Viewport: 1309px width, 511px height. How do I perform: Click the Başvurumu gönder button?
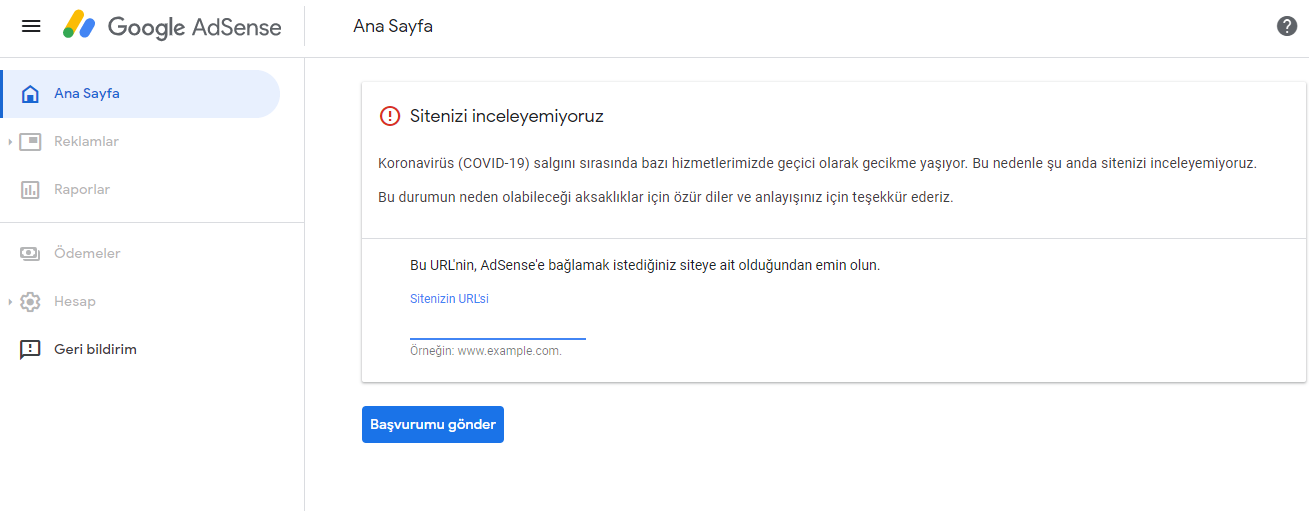click(433, 425)
